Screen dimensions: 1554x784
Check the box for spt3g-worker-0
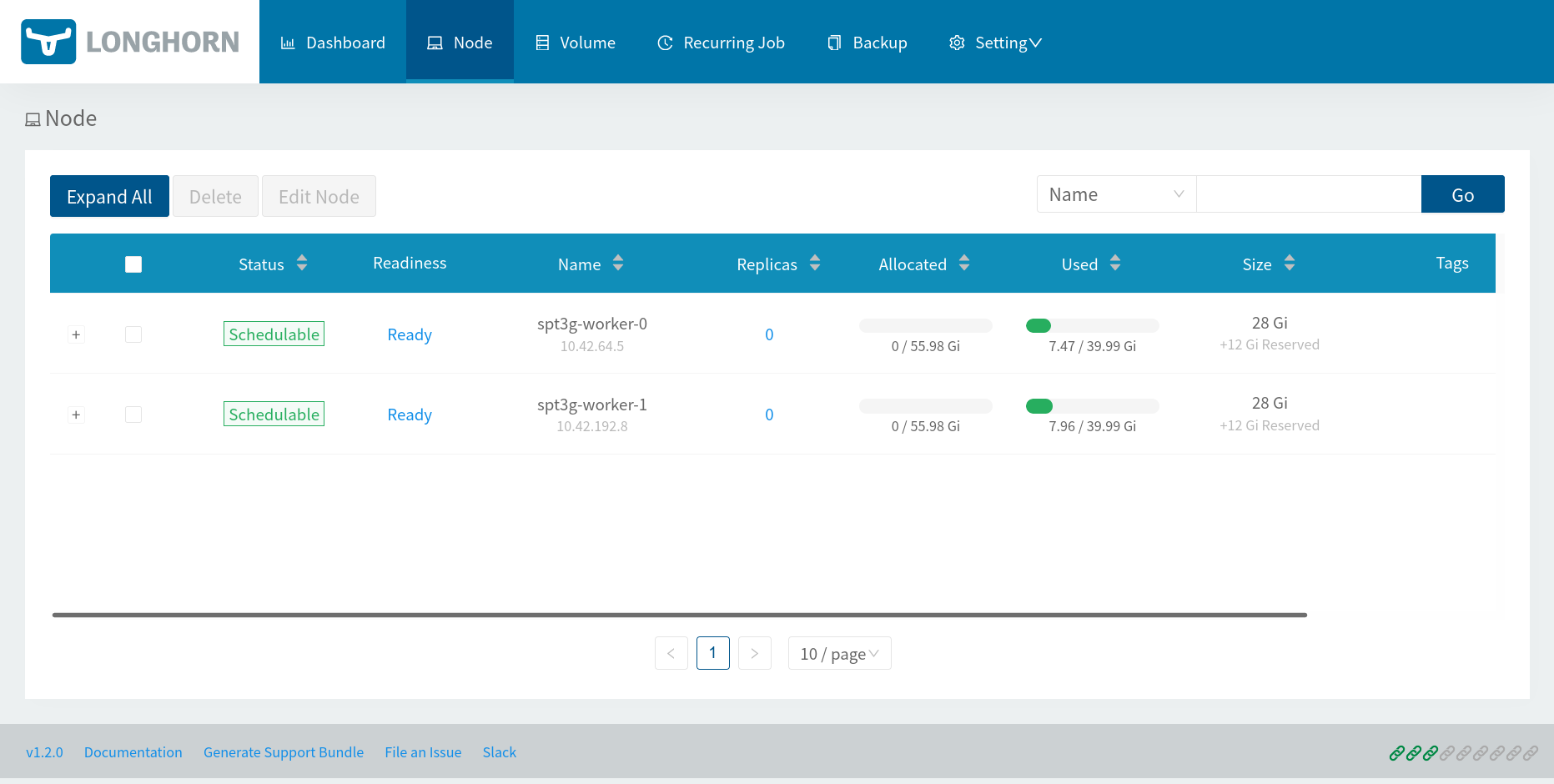point(133,334)
